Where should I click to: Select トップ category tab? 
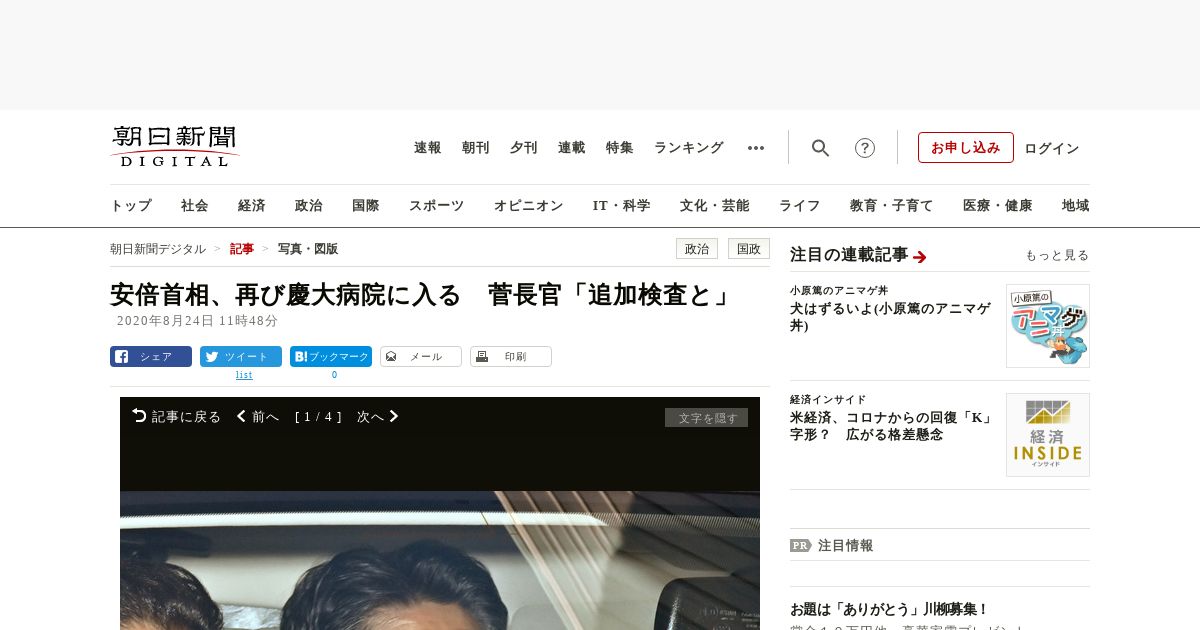pyautogui.click(x=131, y=206)
